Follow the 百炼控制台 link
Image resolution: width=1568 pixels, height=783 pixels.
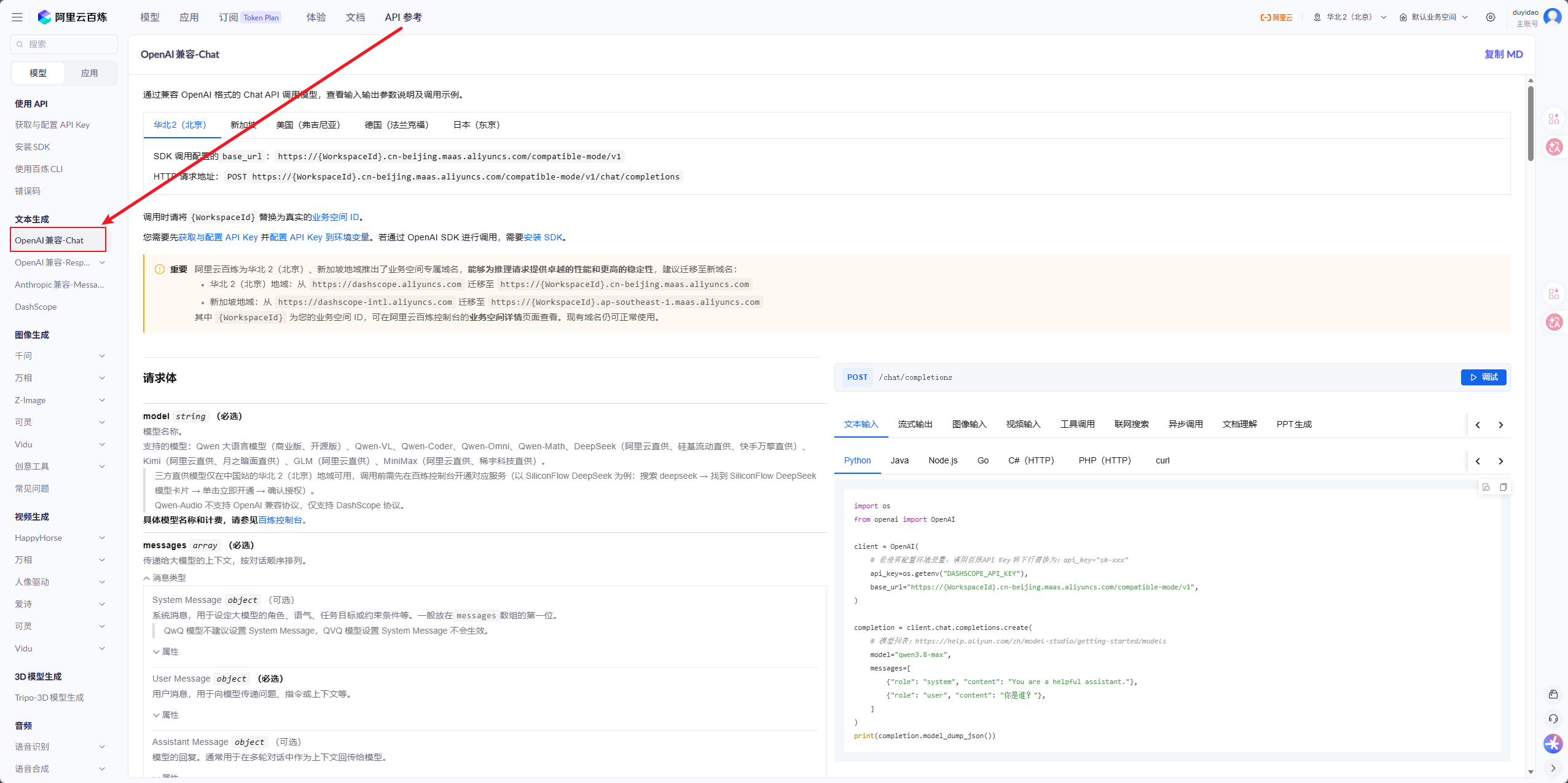coord(280,520)
